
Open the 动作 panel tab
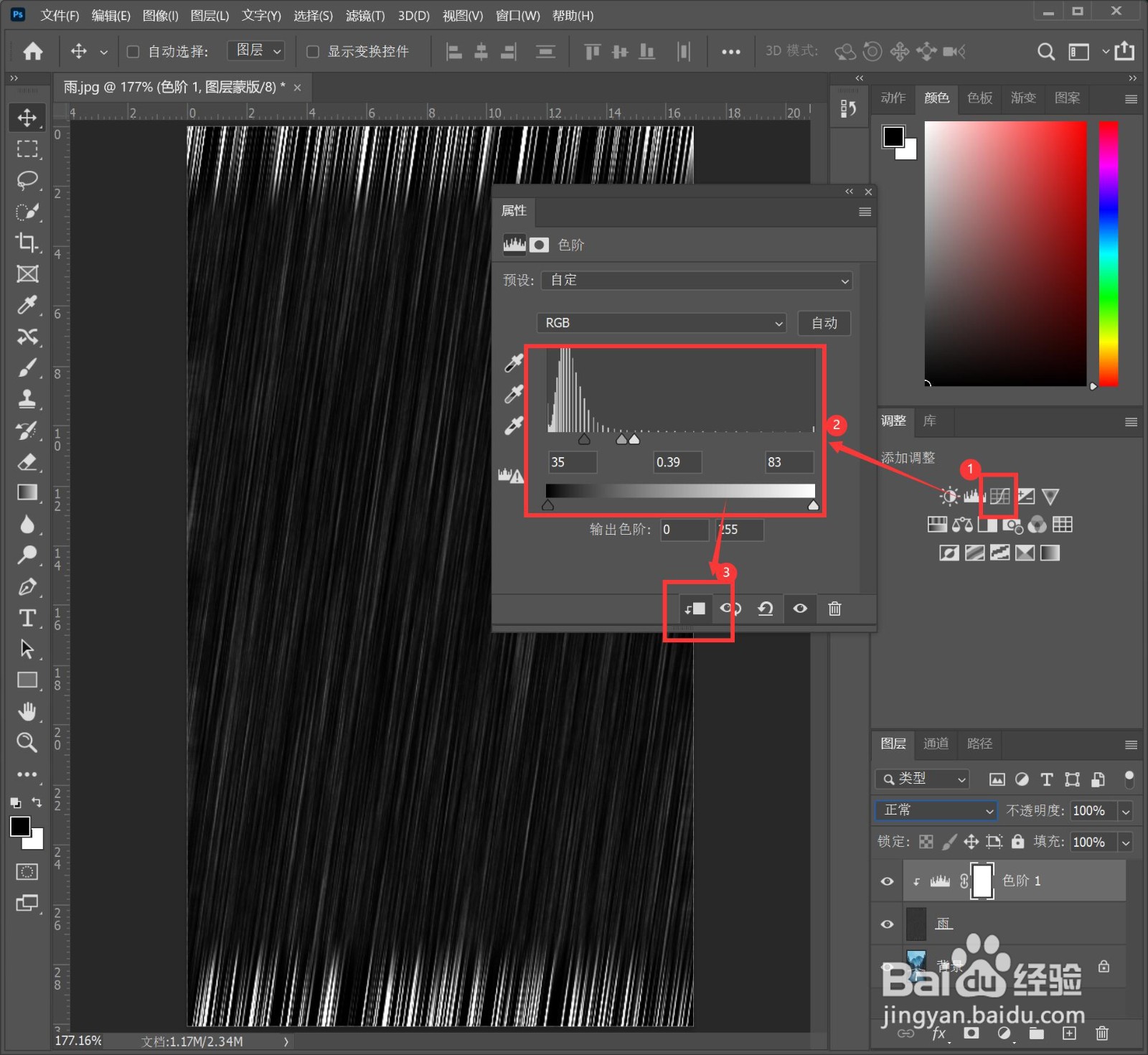click(893, 98)
